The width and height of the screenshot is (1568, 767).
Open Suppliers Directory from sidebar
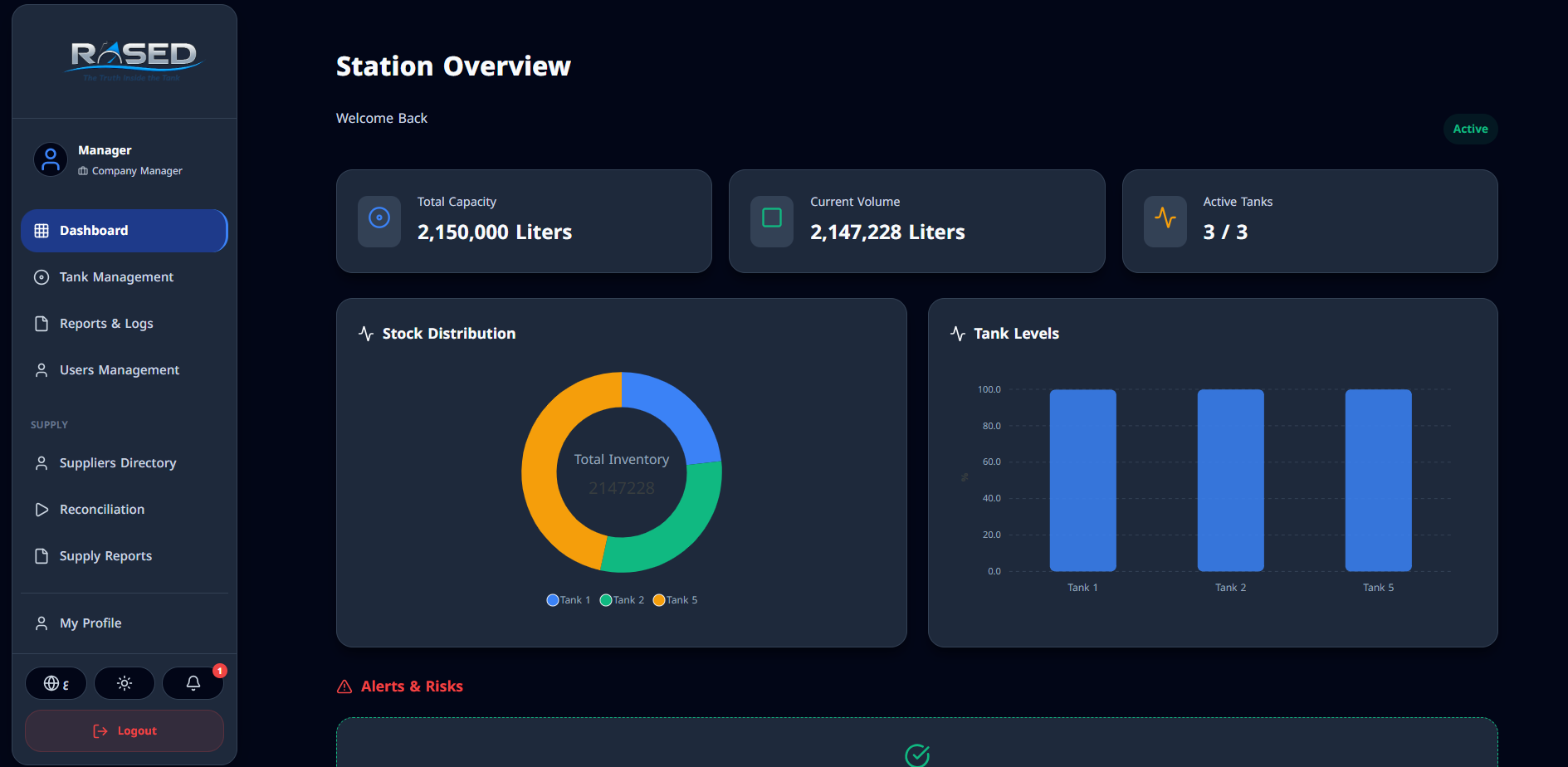118,463
